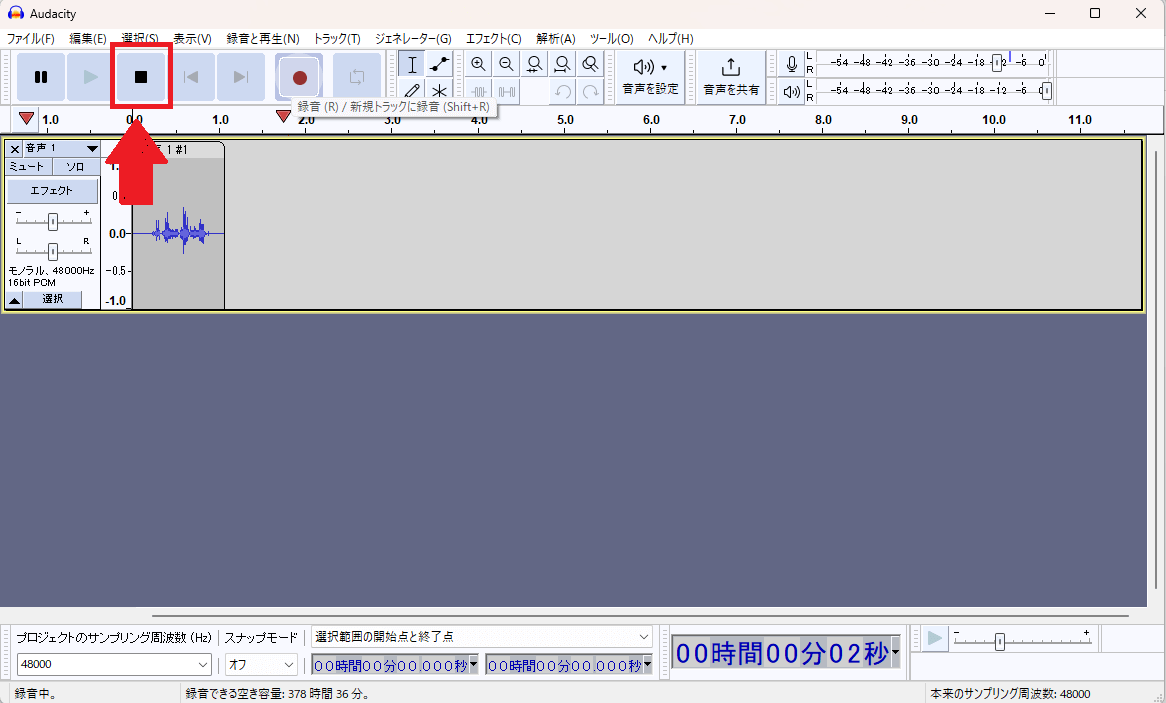Click the エフェクト button in track panel
1166x703 pixels.
(52, 190)
